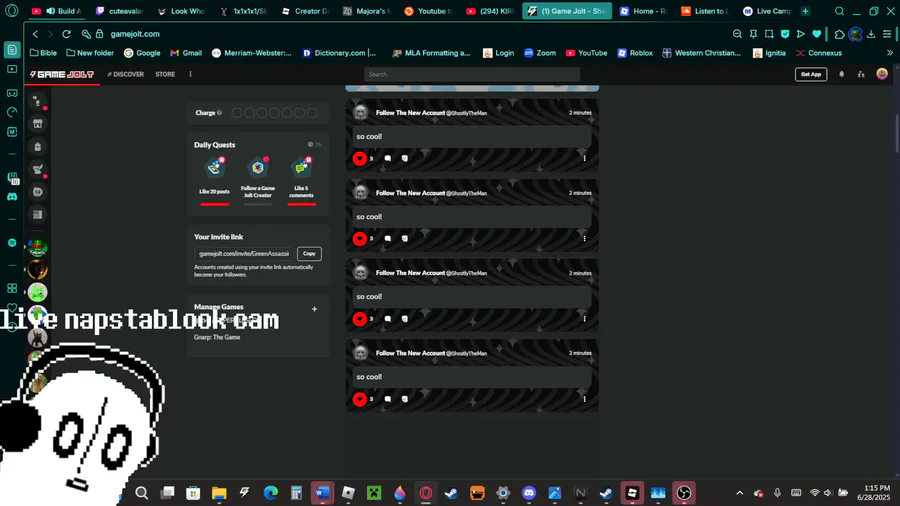Viewport: 900px width, 506px height.
Task: Show more bookmarks with double chevron
Action: coord(890,53)
